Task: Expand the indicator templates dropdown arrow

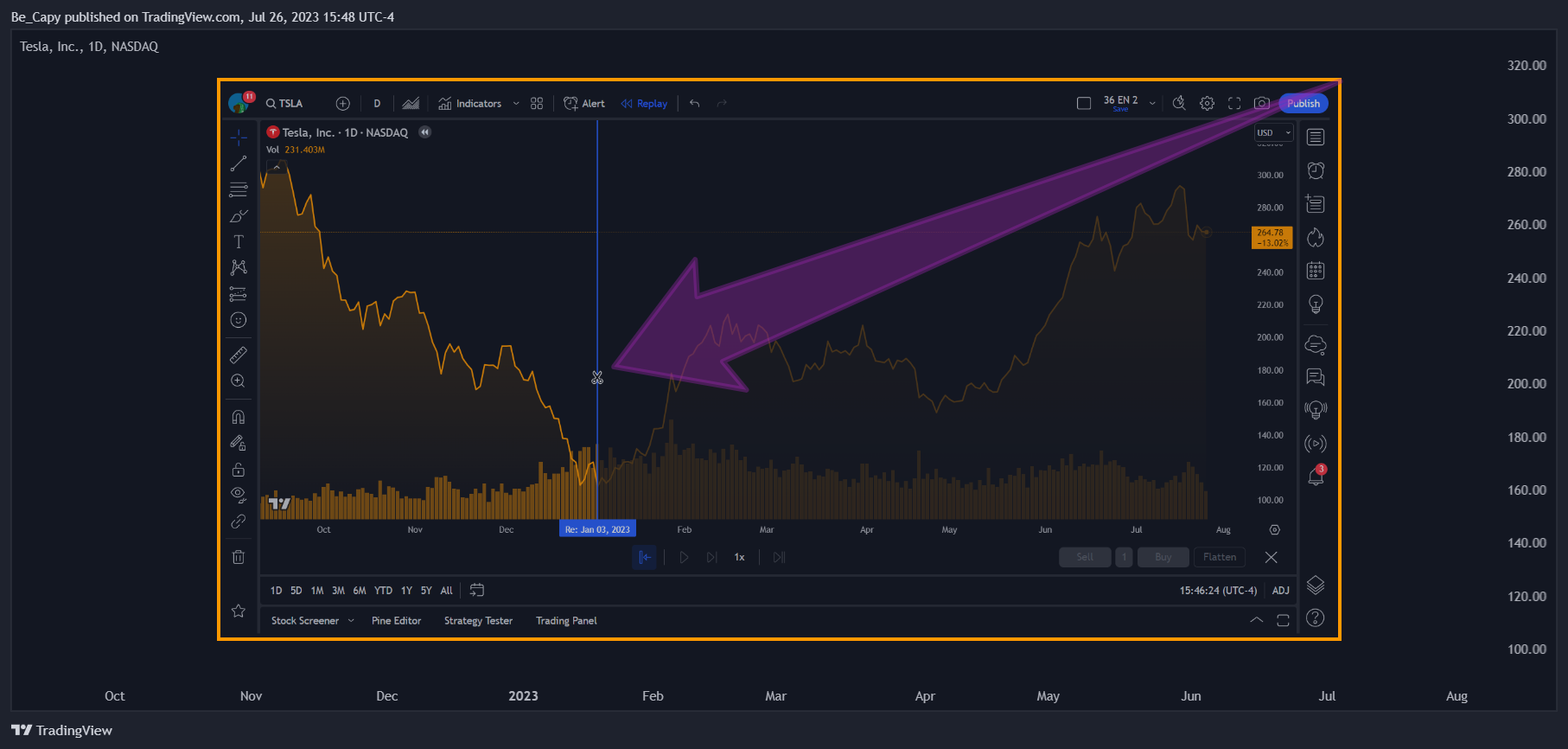Action: click(x=516, y=104)
